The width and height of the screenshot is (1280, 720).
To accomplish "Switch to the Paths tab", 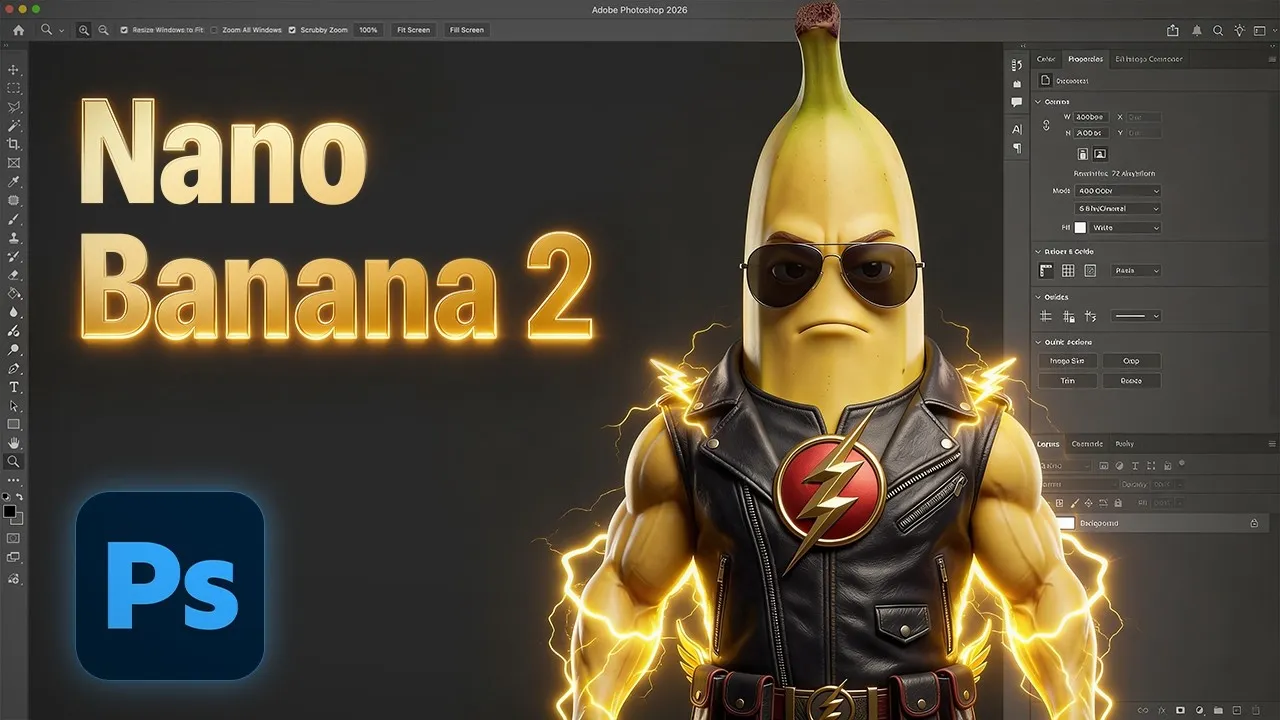I will click(x=1124, y=444).
